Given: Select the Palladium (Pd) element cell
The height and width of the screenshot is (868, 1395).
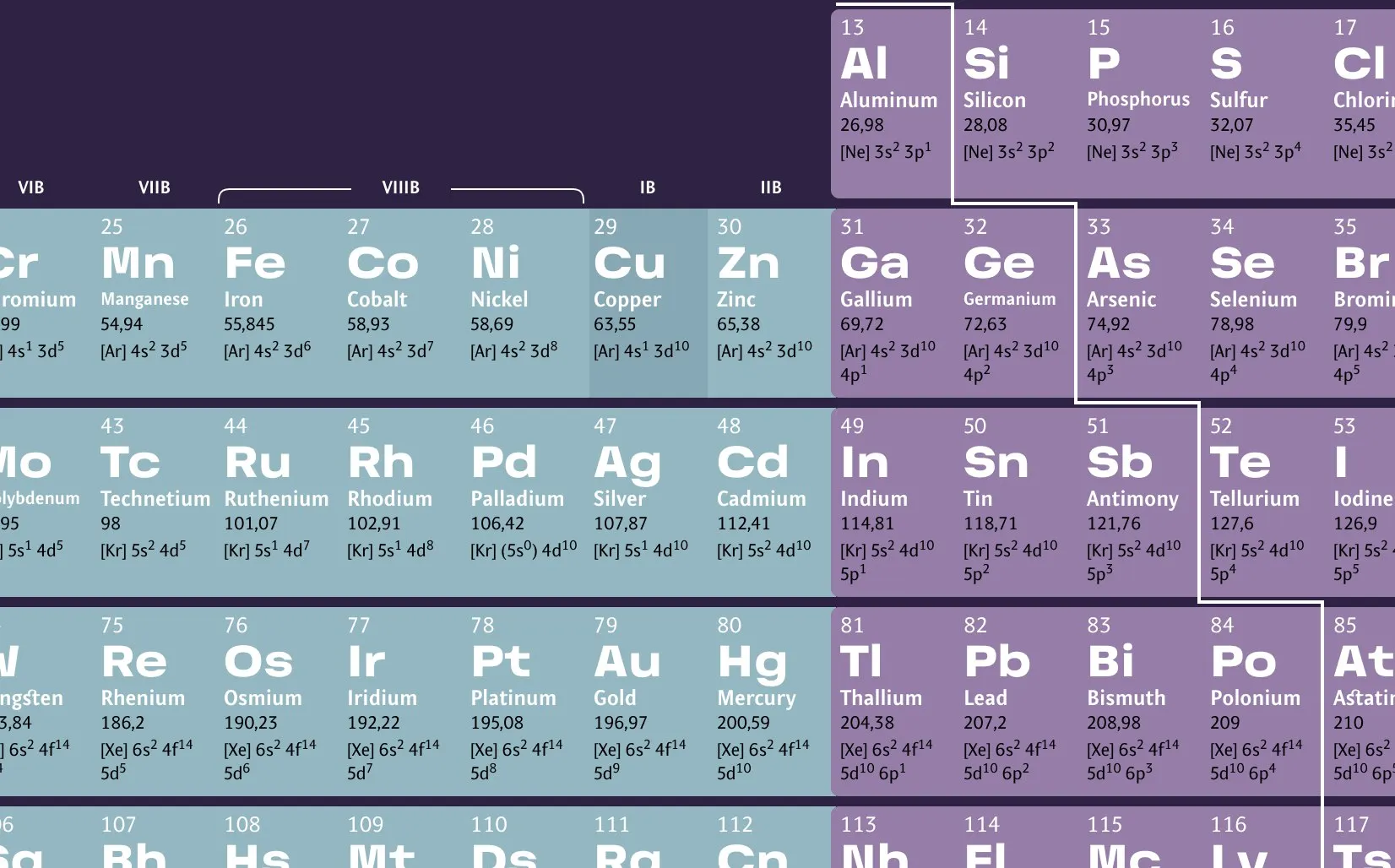Looking at the screenshot, I should click(x=524, y=502).
